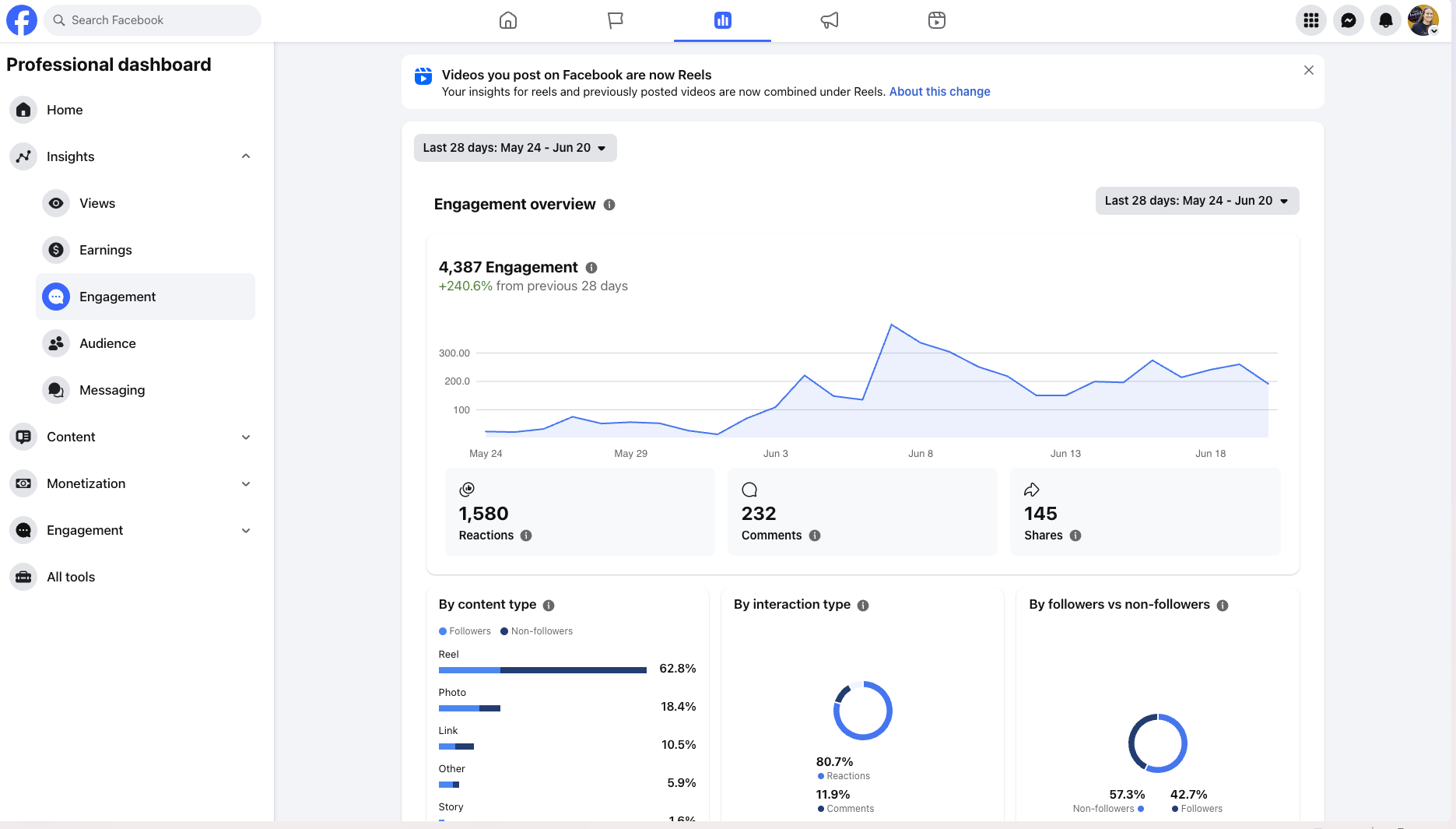The height and width of the screenshot is (829, 1456).
Task: Open the Ads megaphone icon tab
Action: pyautogui.click(x=830, y=20)
